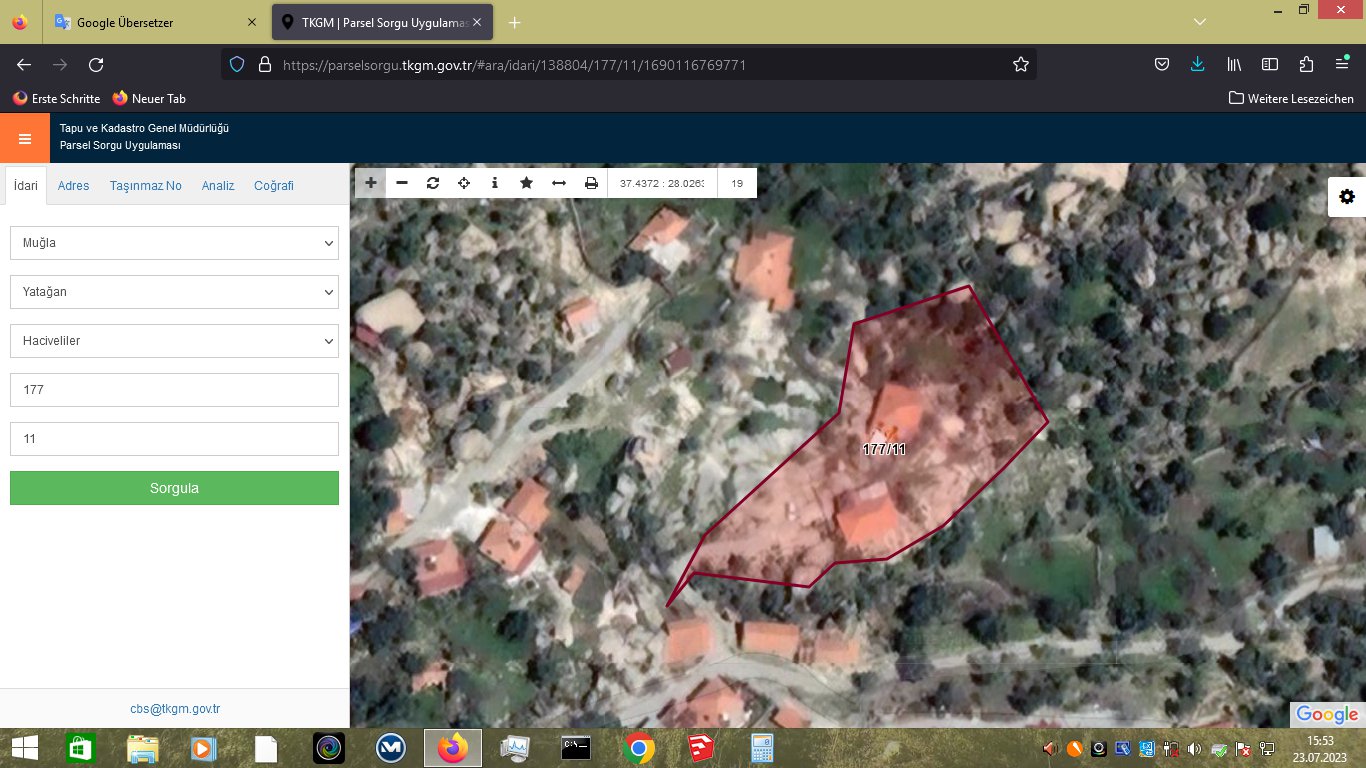Click the zoom out minus map tool
1366x768 pixels.
pyautogui.click(x=402, y=183)
